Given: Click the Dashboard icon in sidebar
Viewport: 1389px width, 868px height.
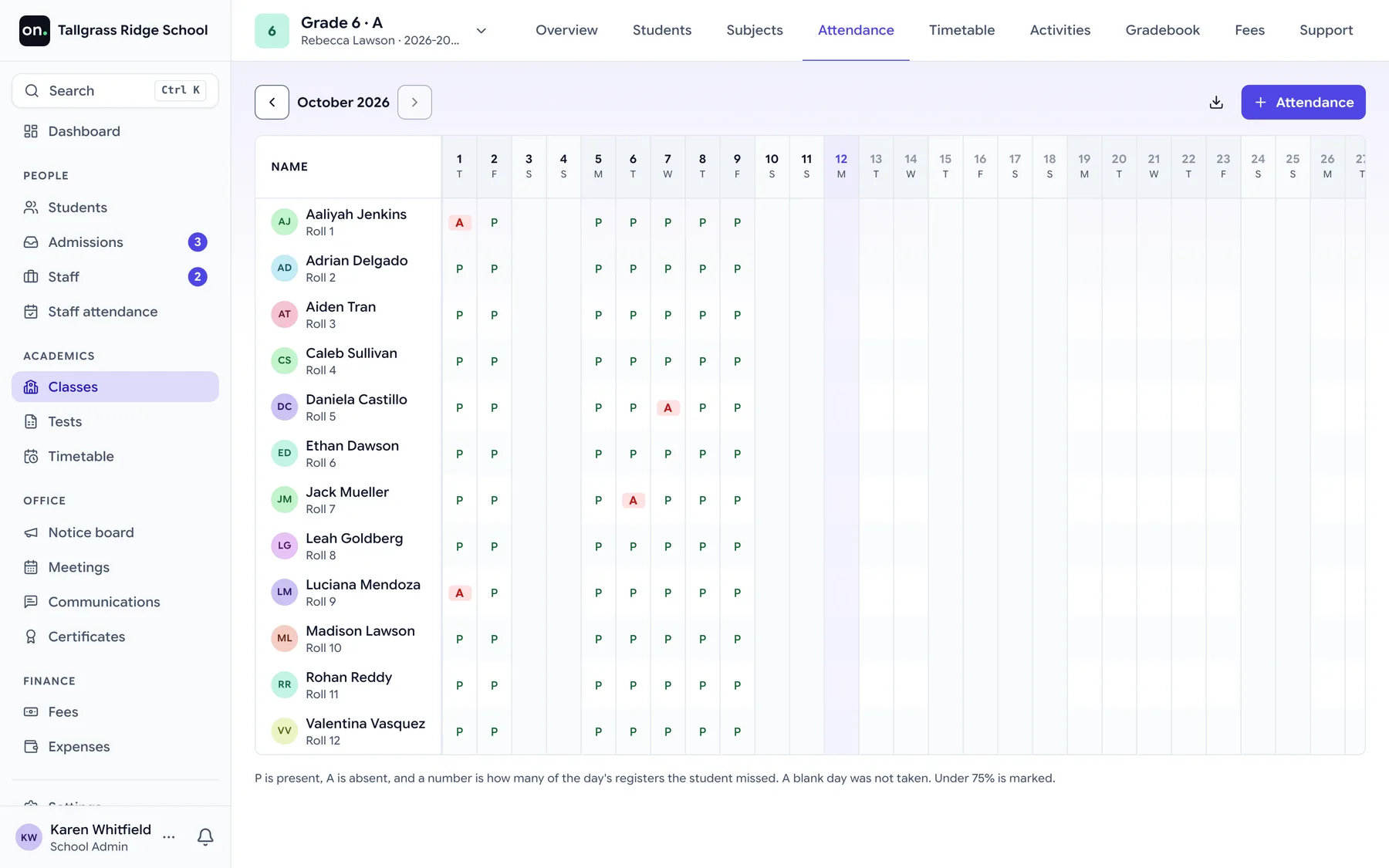Looking at the screenshot, I should point(31,131).
